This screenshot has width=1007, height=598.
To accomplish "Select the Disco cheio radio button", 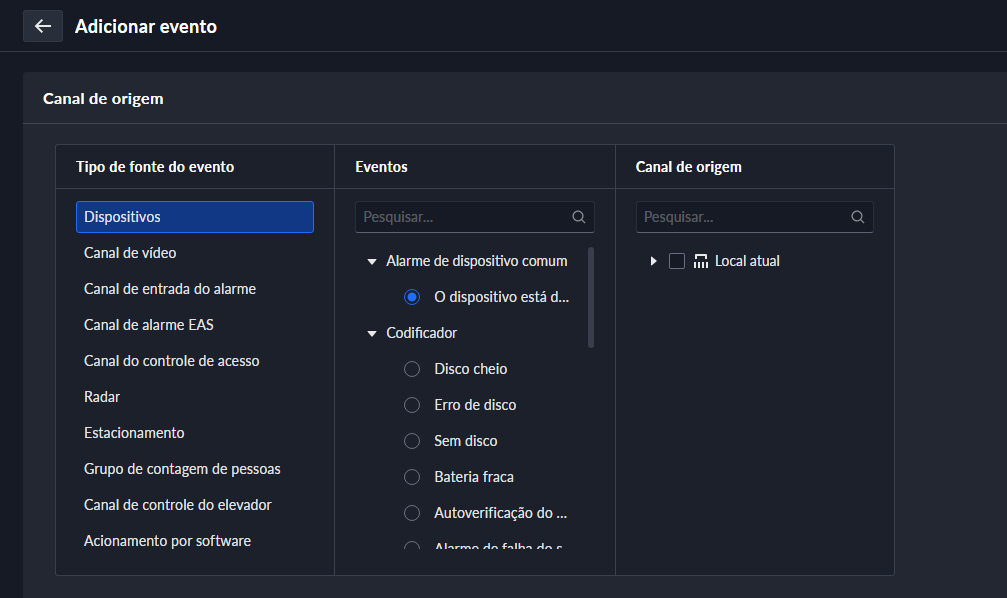I will (412, 369).
